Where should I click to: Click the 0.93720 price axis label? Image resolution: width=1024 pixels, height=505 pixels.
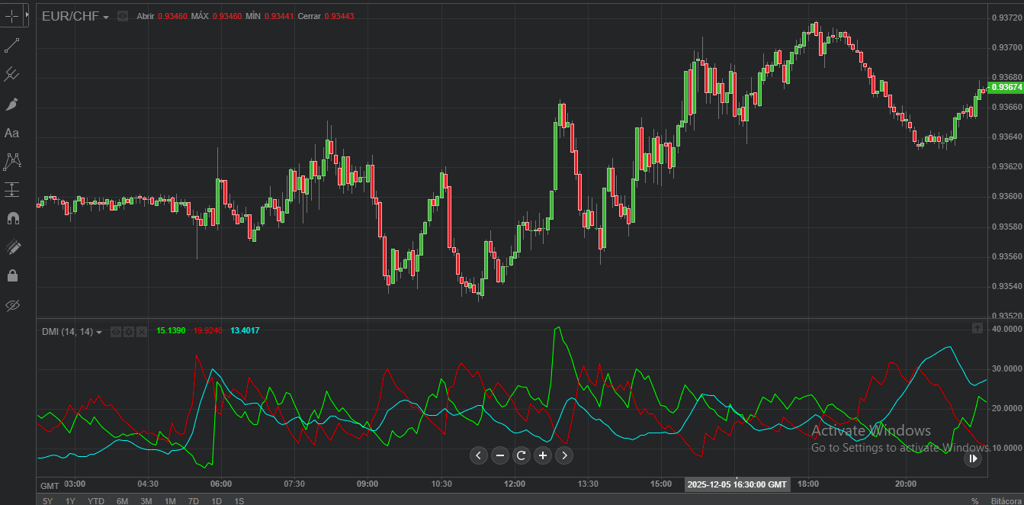[1006, 17]
